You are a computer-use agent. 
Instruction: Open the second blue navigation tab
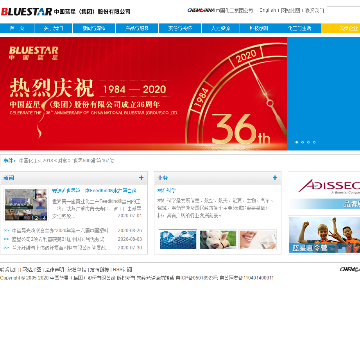[53, 28]
